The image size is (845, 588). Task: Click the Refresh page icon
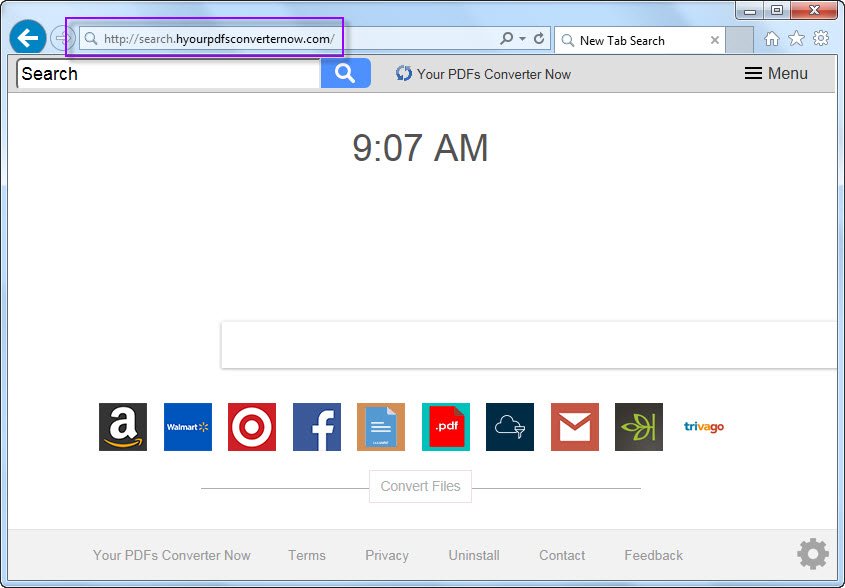539,39
